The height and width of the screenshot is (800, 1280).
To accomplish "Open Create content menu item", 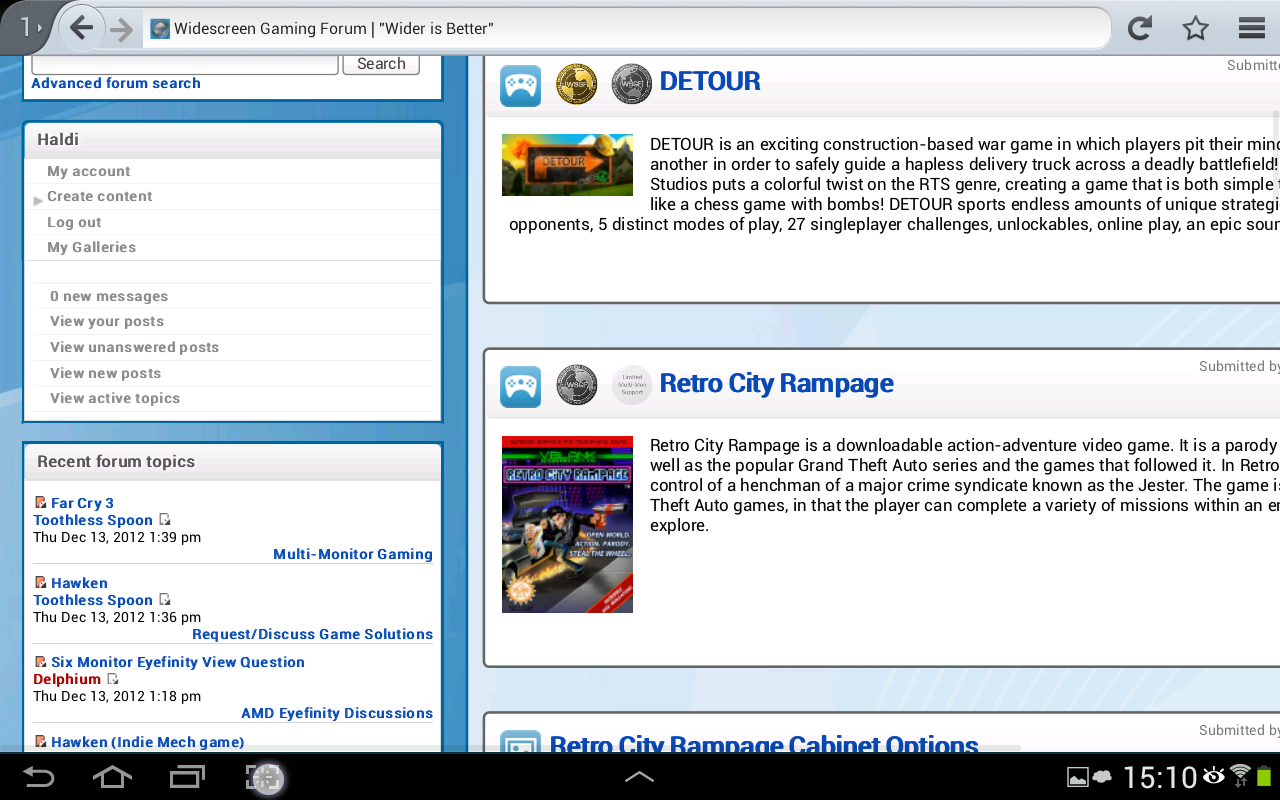I will [x=100, y=196].
